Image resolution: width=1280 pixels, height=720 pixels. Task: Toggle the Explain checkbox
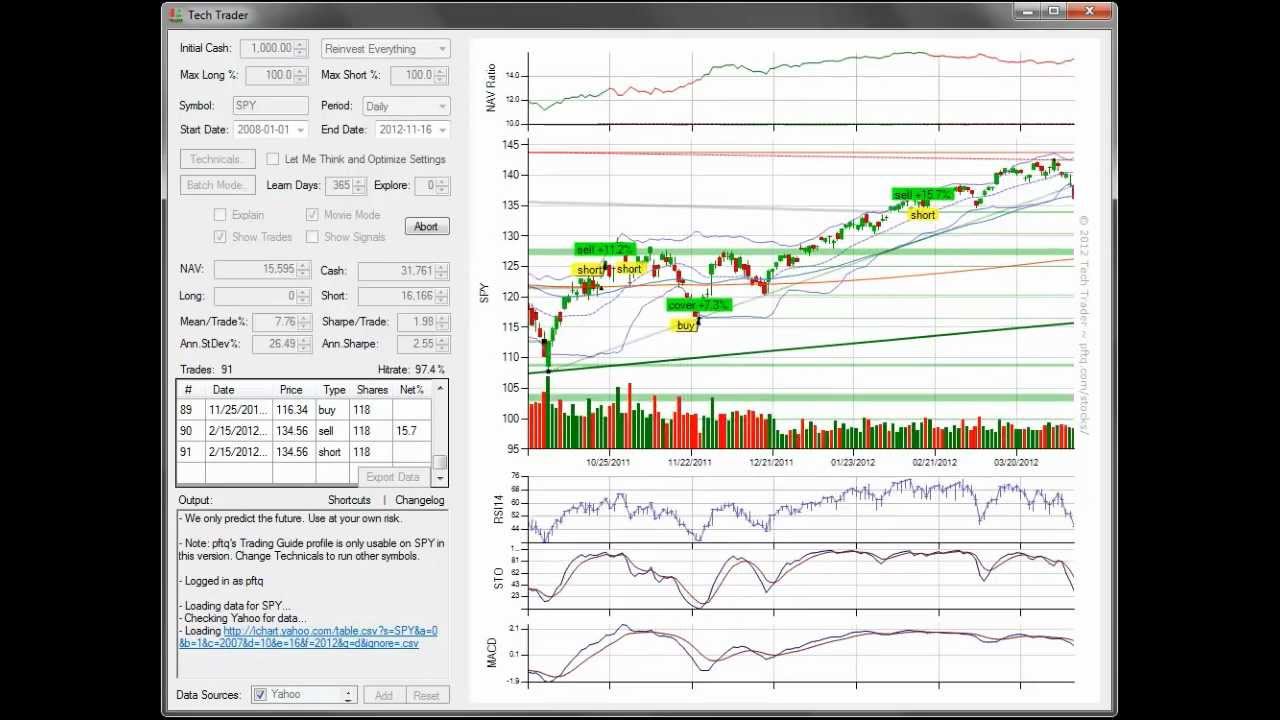coord(220,215)
